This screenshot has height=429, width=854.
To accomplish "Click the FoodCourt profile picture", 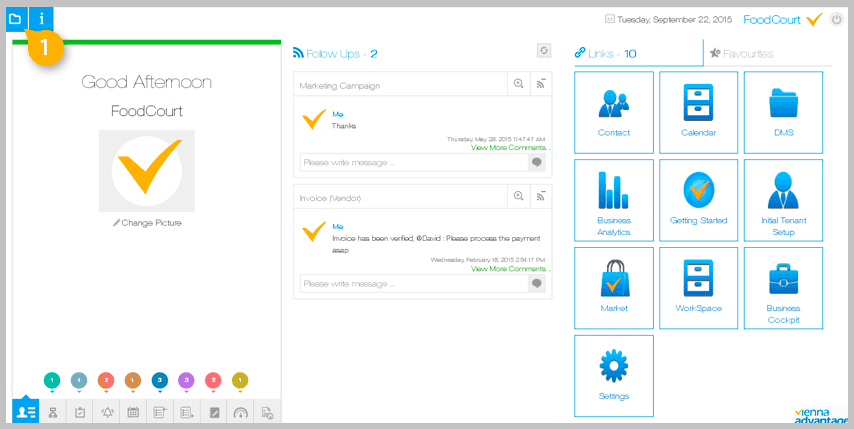I will tap(147, 171).
